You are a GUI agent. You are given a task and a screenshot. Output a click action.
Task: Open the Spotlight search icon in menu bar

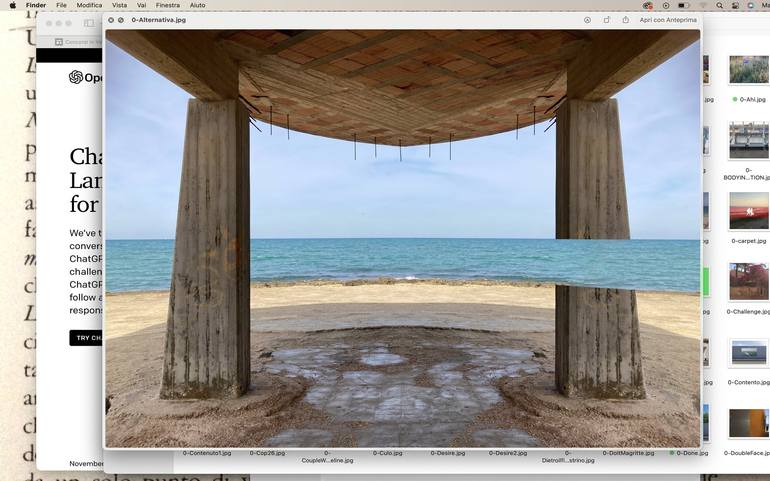719,5
